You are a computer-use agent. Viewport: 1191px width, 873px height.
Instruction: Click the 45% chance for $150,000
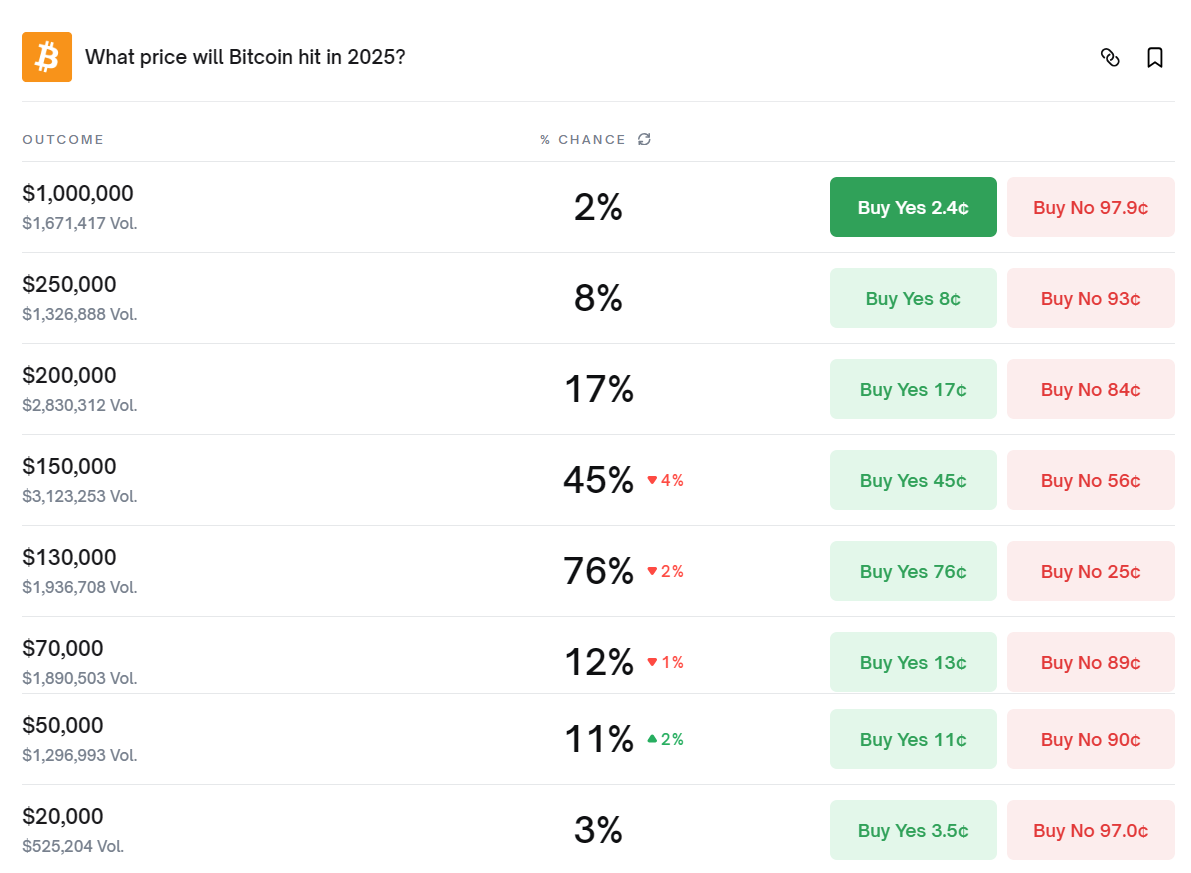tap(598, 481)
